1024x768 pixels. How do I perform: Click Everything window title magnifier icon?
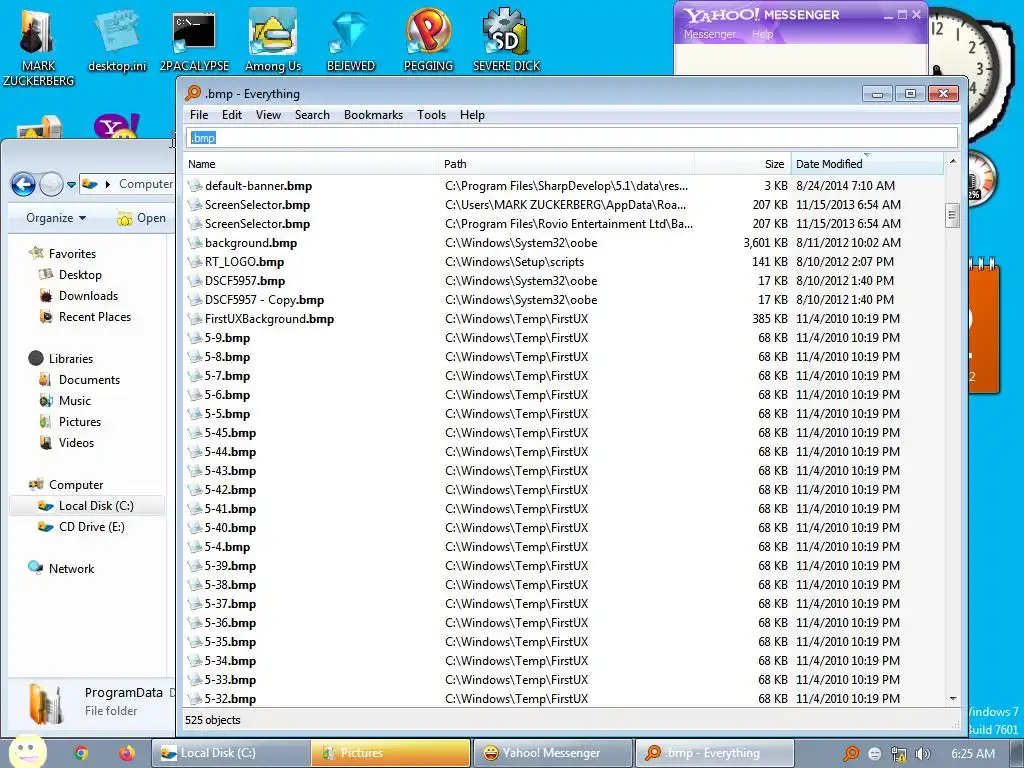[x=193, y=93]
